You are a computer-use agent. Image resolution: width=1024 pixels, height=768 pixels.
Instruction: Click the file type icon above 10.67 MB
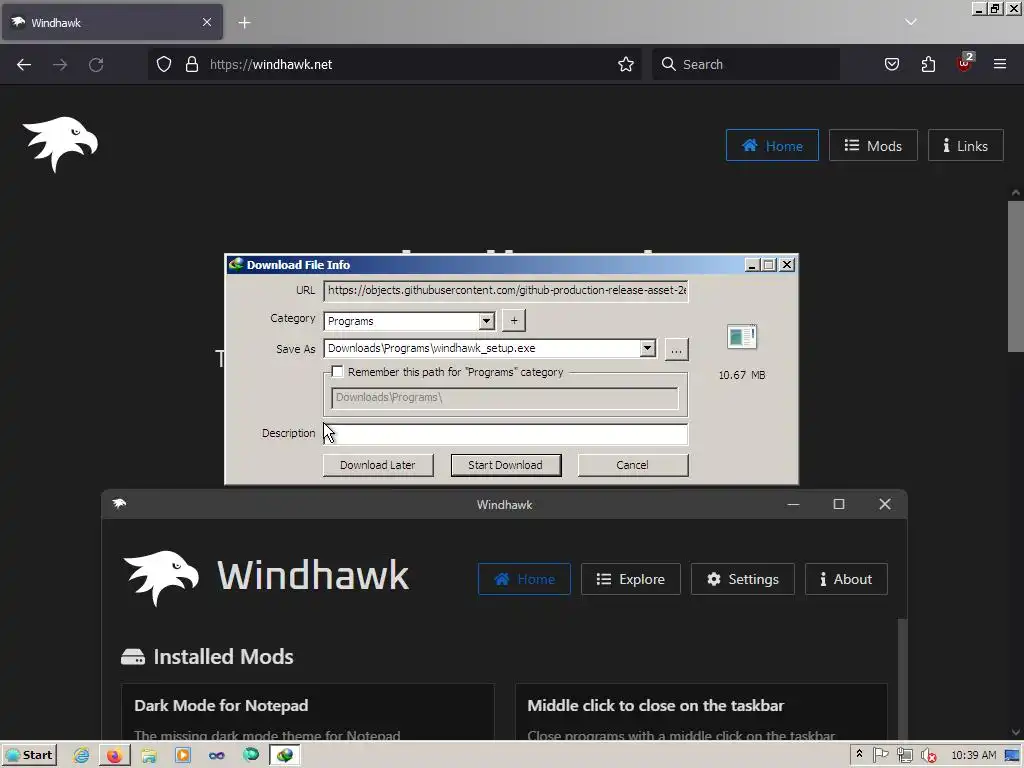click(742, 338)
